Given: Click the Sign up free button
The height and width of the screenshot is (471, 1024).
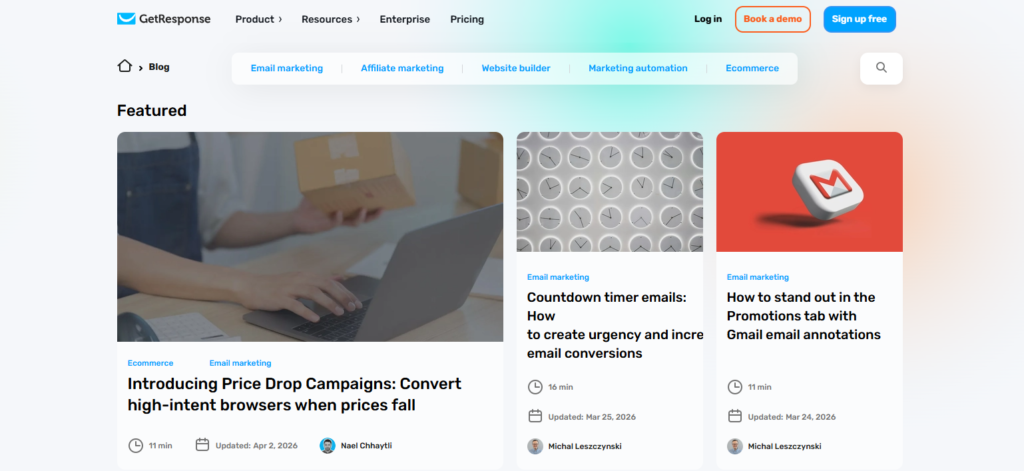Looking at the screenshot, I should [x=859, y=19].
